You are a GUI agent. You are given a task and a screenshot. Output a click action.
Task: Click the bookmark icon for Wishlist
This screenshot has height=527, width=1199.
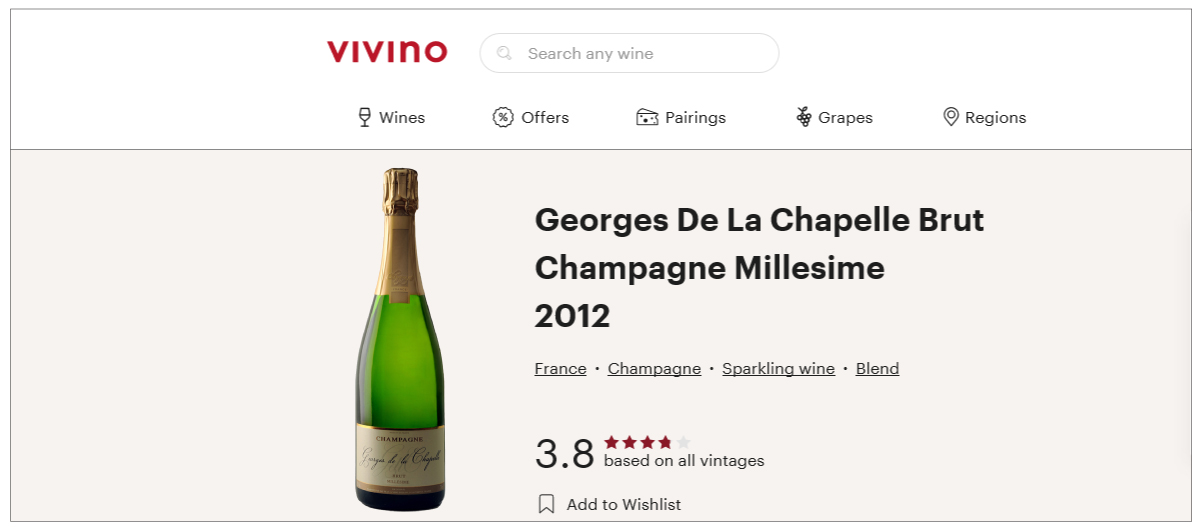pyautogui.click(x=546, y=504)
